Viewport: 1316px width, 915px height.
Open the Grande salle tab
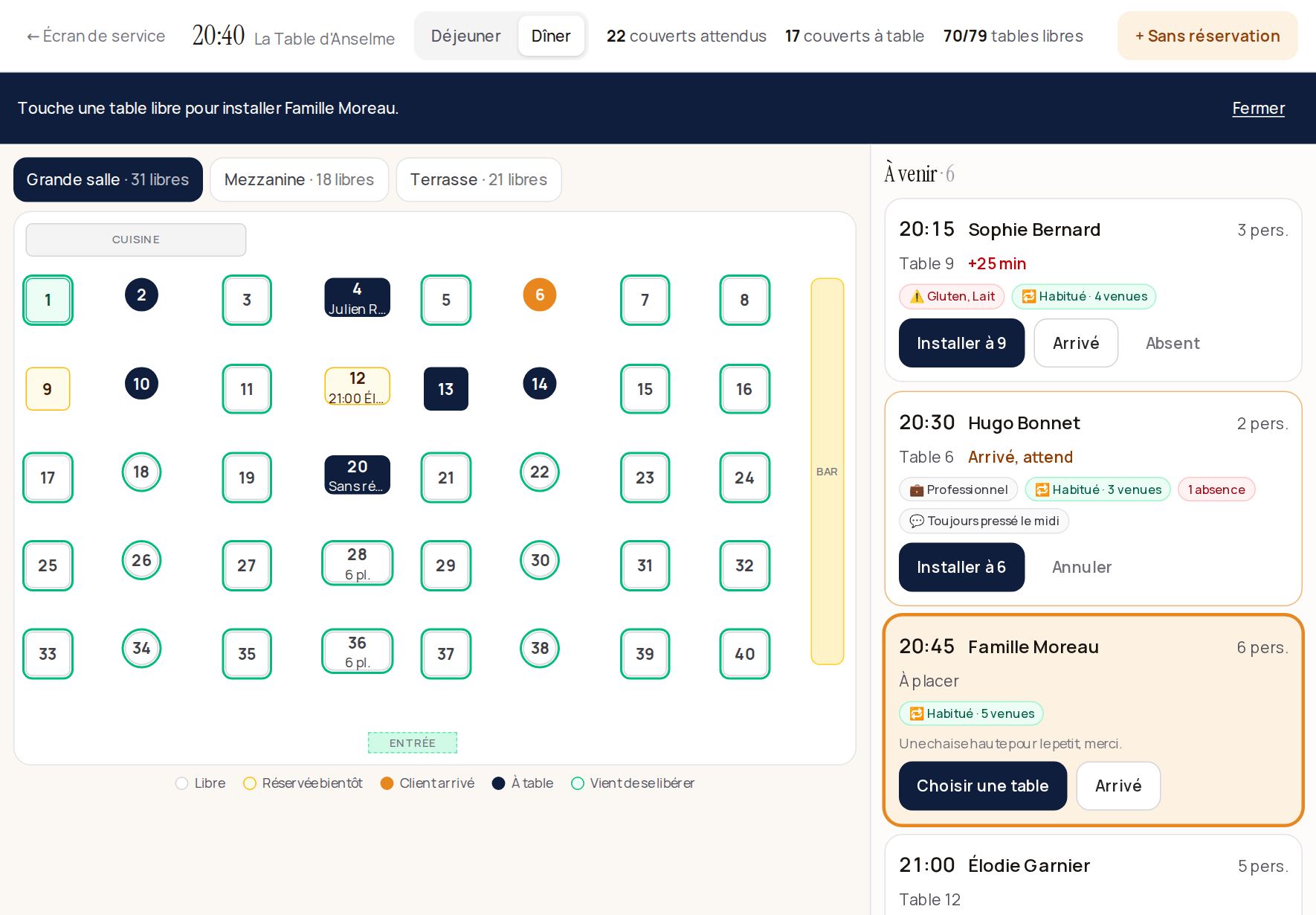[108, 179]
